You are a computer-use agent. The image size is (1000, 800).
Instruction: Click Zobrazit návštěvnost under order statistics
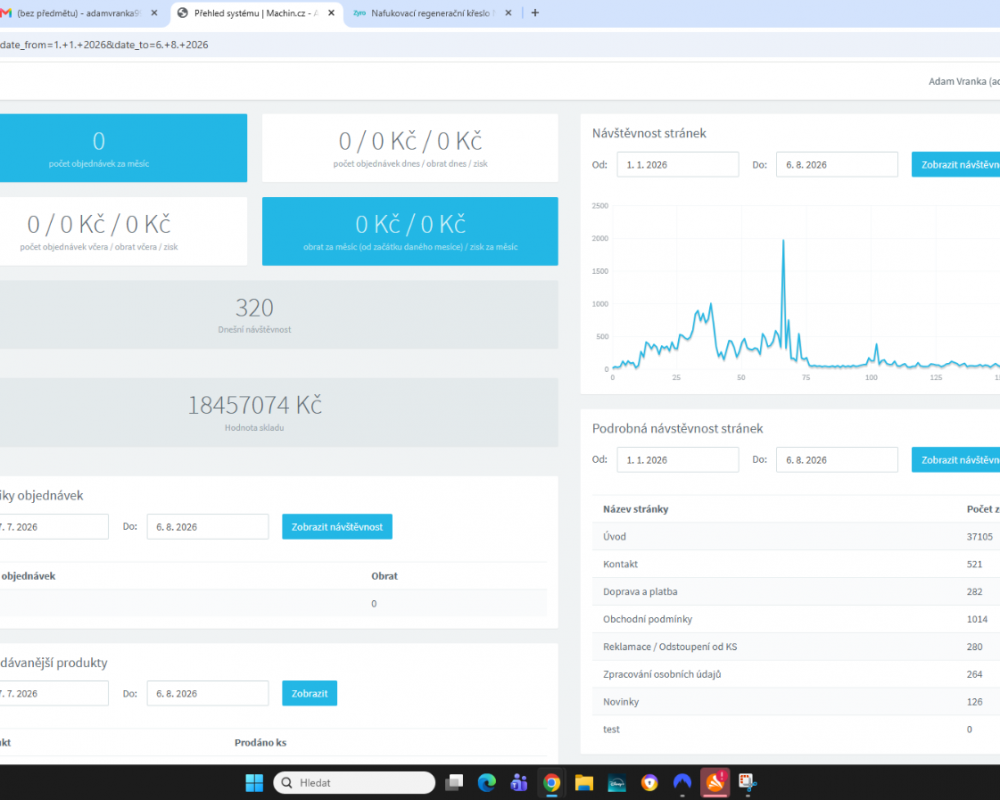tap(337, 527)
